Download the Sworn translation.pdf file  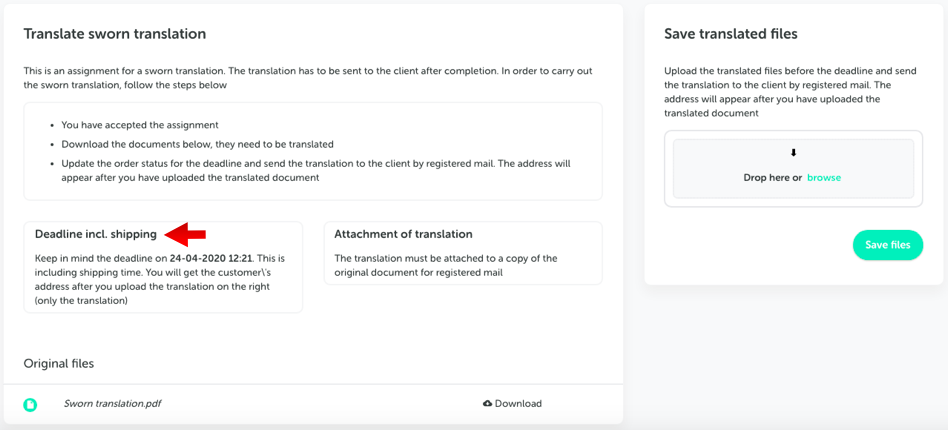coord(512,404)
